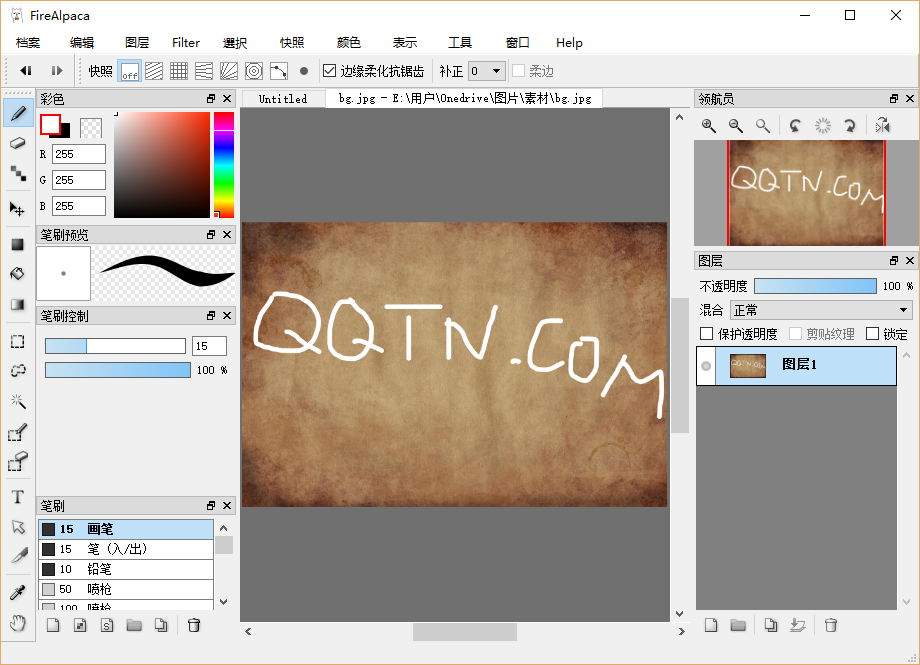Switch to the Untitled document tab
Screen dimensions: 920x665
pyautogui.click(x=283, y=99)
